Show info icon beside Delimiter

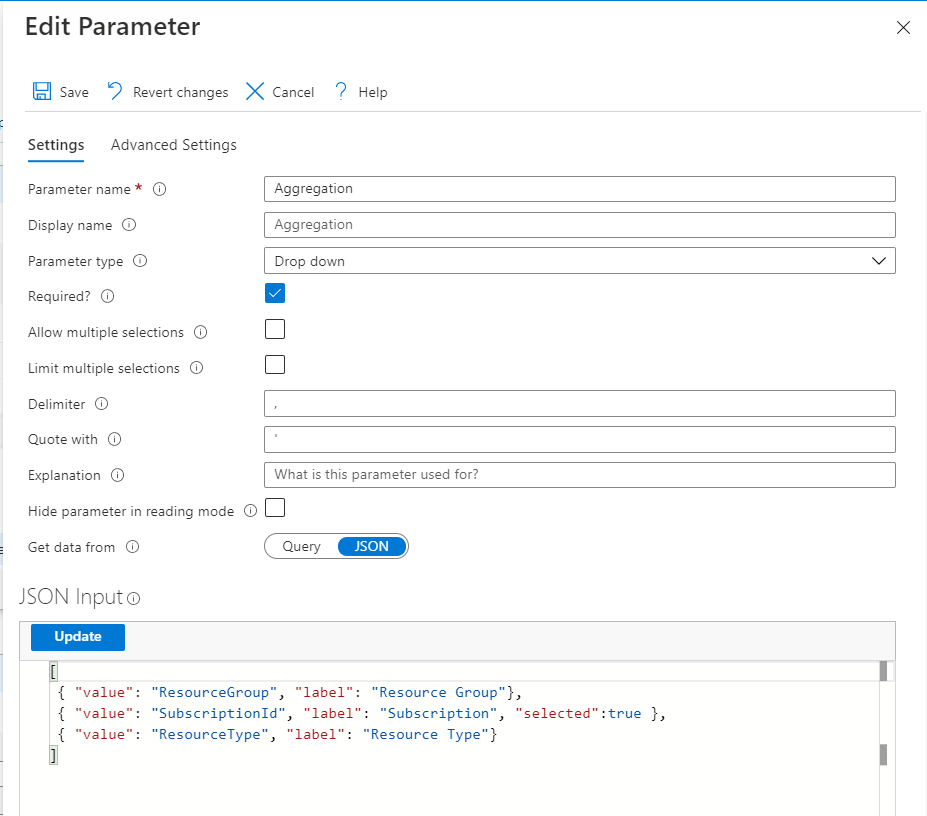102,404
